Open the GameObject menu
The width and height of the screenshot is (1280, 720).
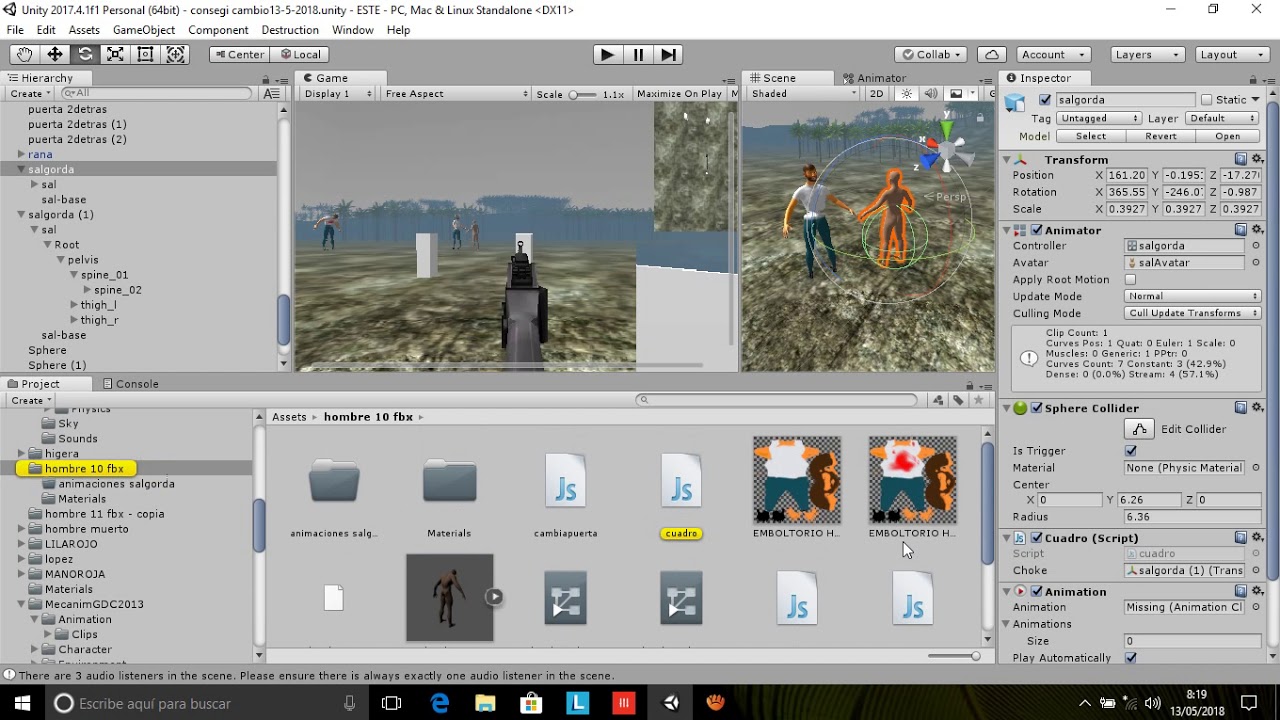pyautogui.click(x=144, y=30)
